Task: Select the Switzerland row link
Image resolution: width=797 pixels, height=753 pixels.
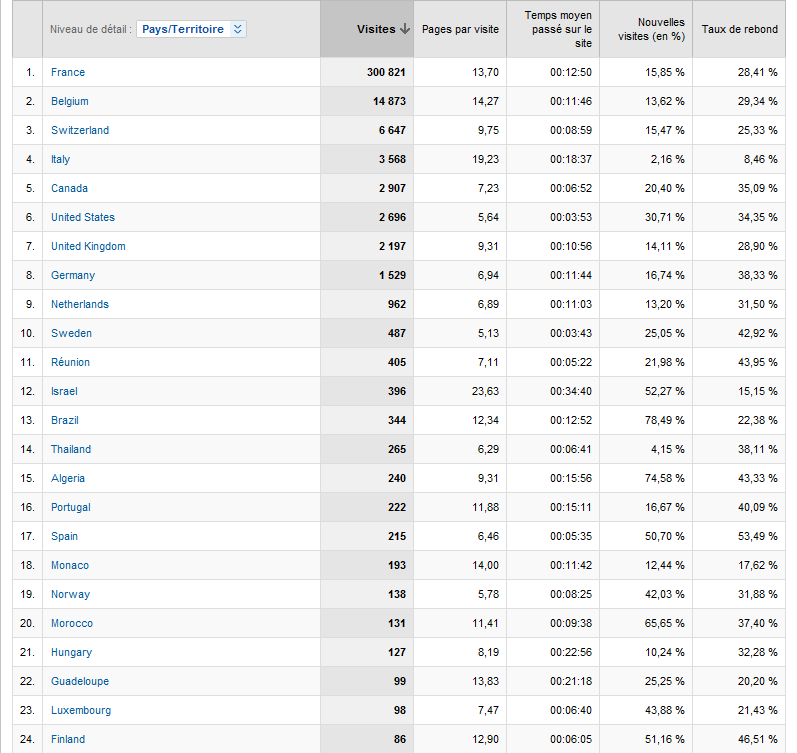Action: [x=80, y=130]
